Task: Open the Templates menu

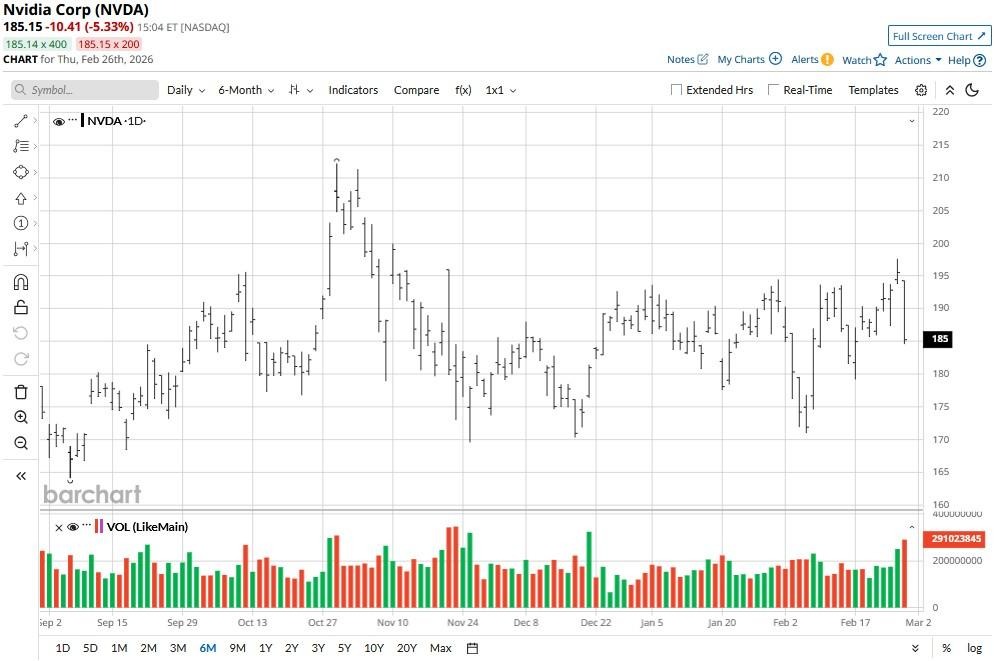Action: pos(873,90)
